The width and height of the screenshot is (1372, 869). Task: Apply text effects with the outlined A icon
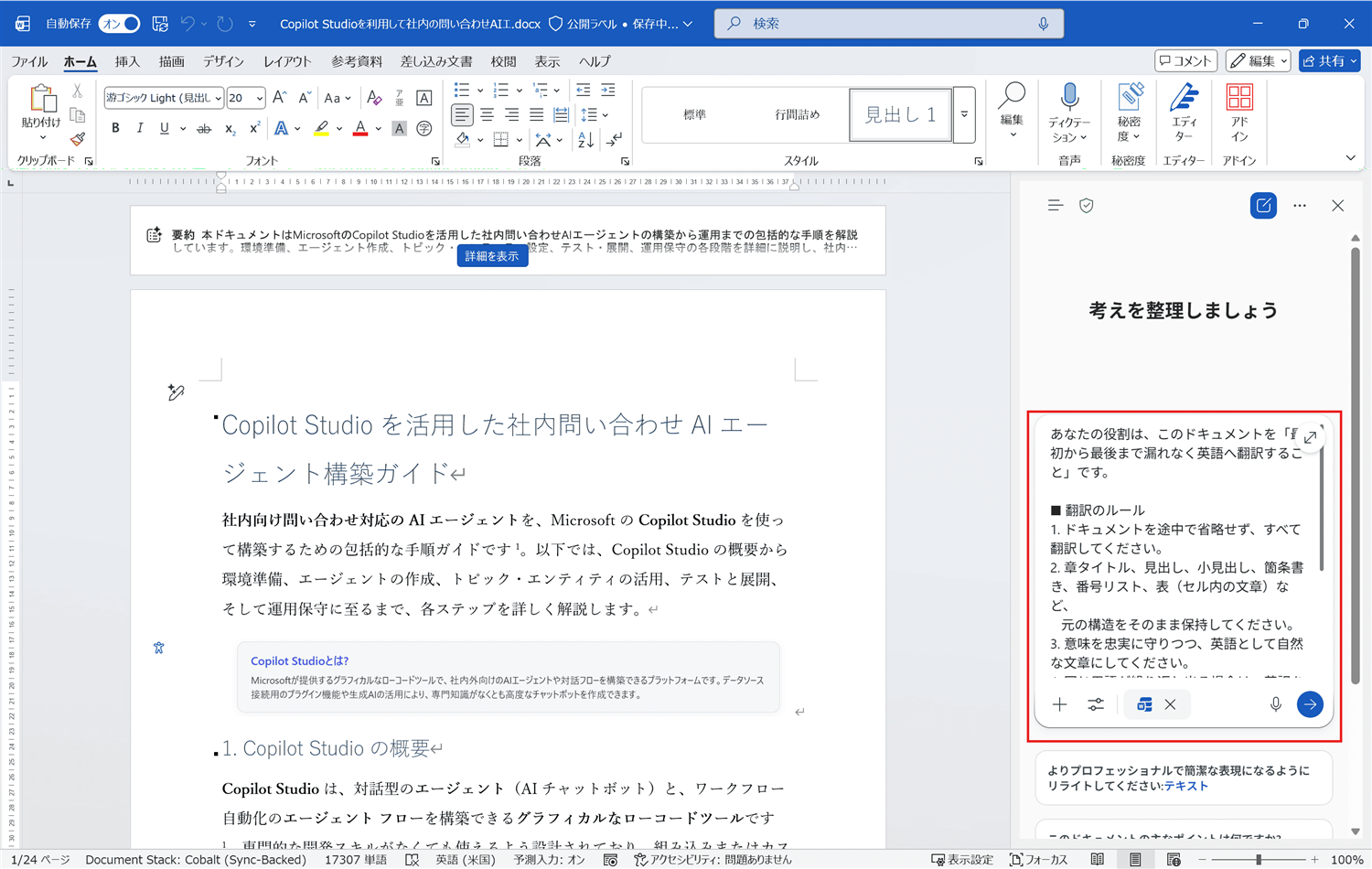(281, 129)
